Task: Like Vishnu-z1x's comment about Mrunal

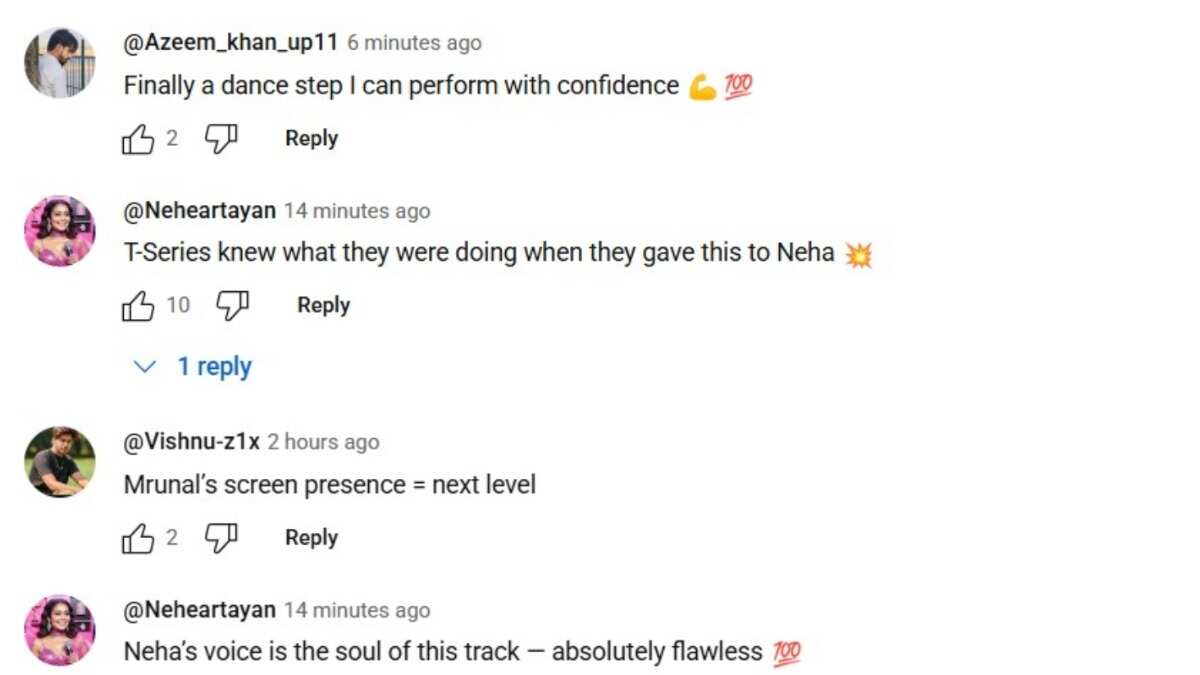Action: point(138,539)
